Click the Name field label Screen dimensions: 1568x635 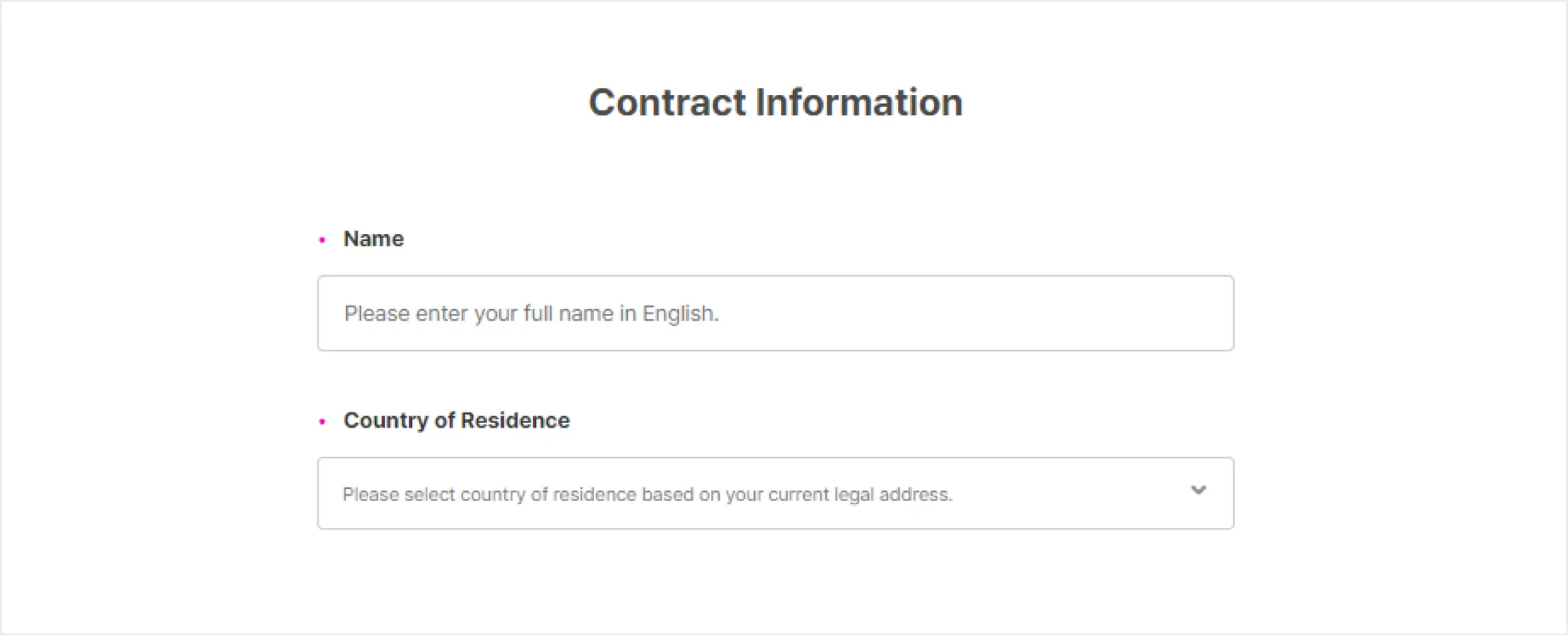[x=373, y=239]
